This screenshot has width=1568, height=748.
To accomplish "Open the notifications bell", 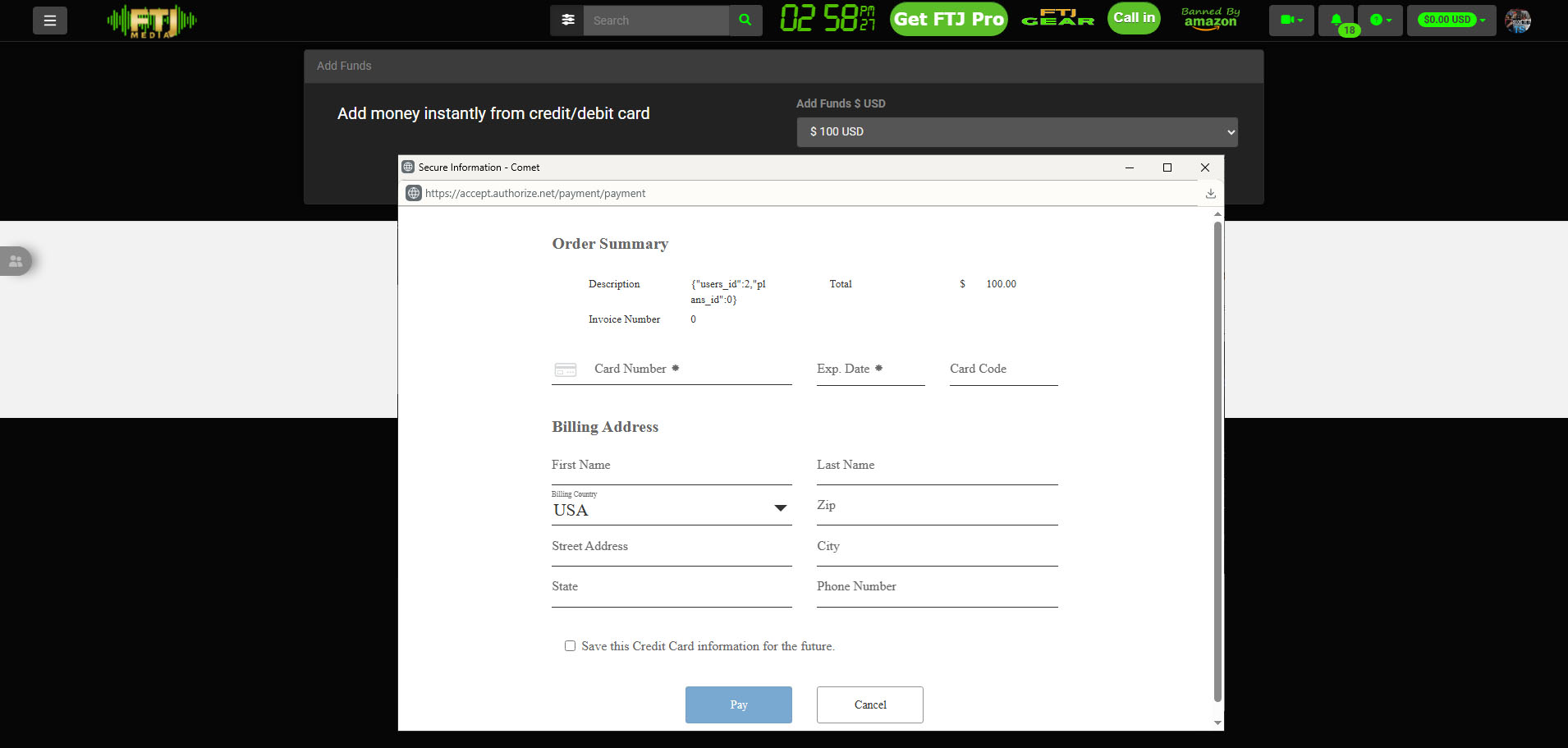I will click(x=1336, y=21).
